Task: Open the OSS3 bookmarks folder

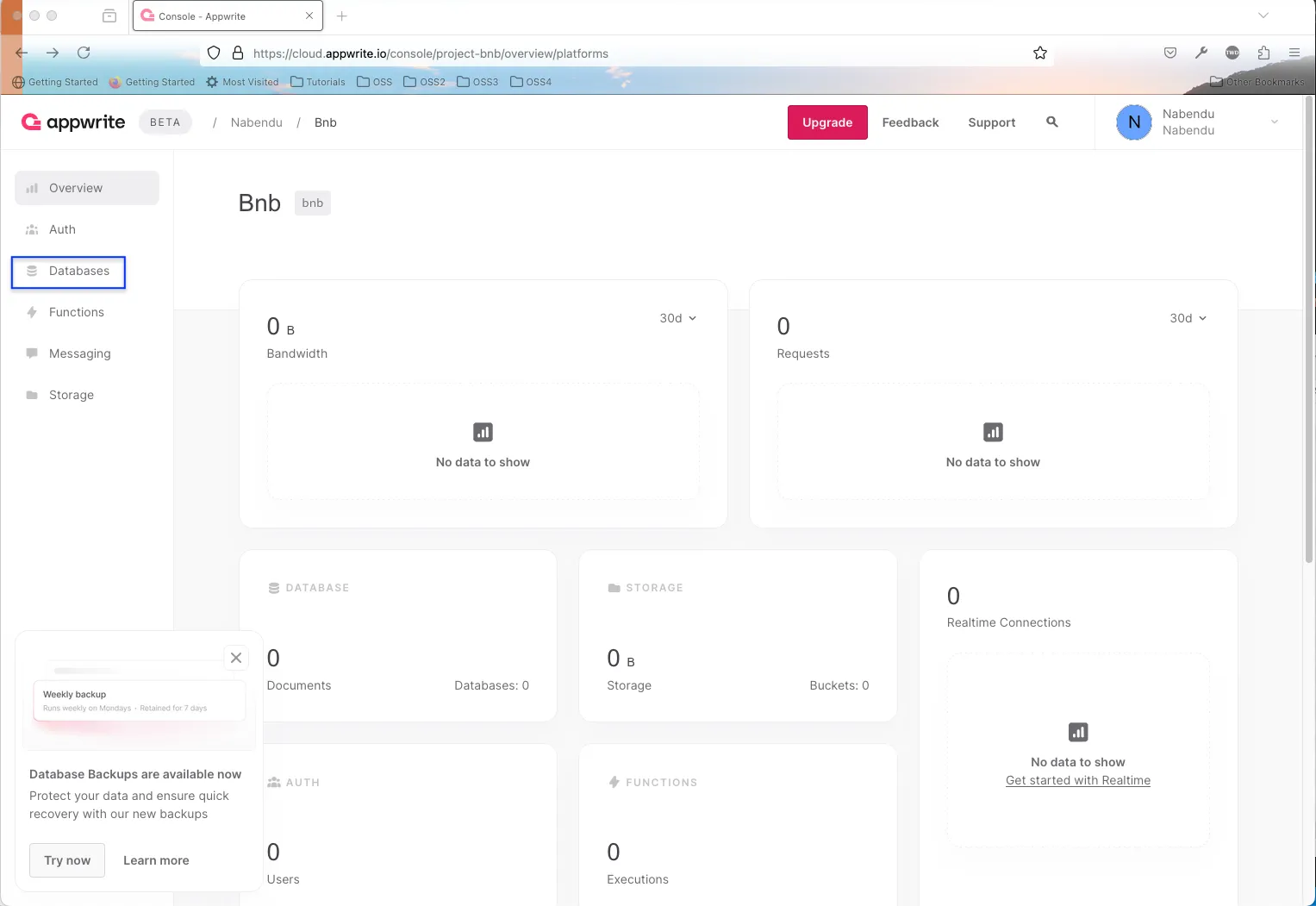Action: click(477, 82)
